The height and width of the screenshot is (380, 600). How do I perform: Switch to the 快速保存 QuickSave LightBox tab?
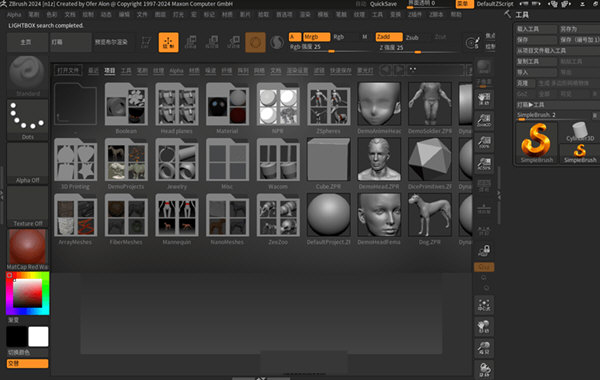coord(341,70)
